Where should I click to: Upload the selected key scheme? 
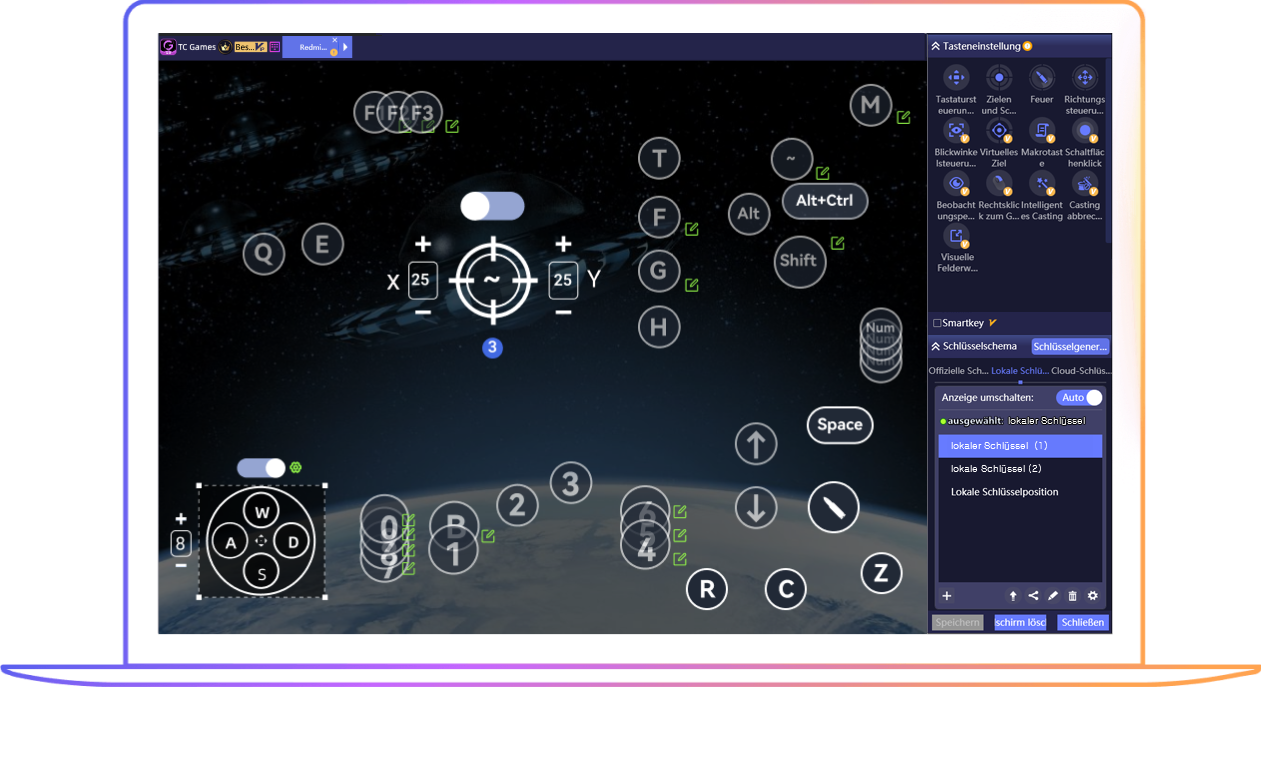click(1013, 596)
